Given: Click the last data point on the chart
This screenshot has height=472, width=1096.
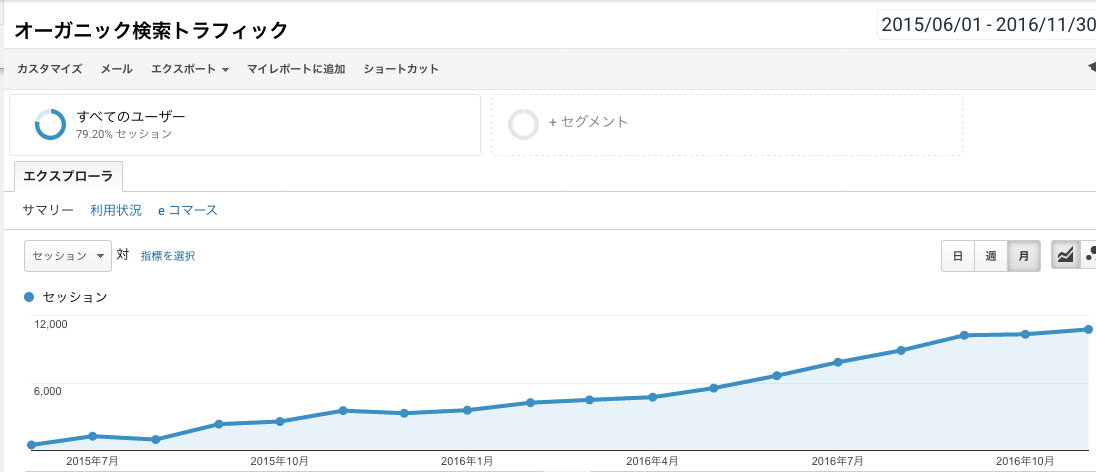Looking at the screenshot, I should pos(1088,329).
